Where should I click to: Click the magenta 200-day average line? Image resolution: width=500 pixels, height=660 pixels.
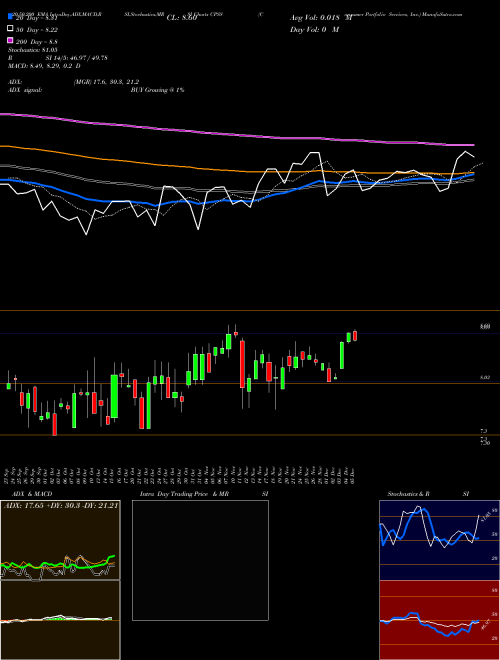point(237,134)
